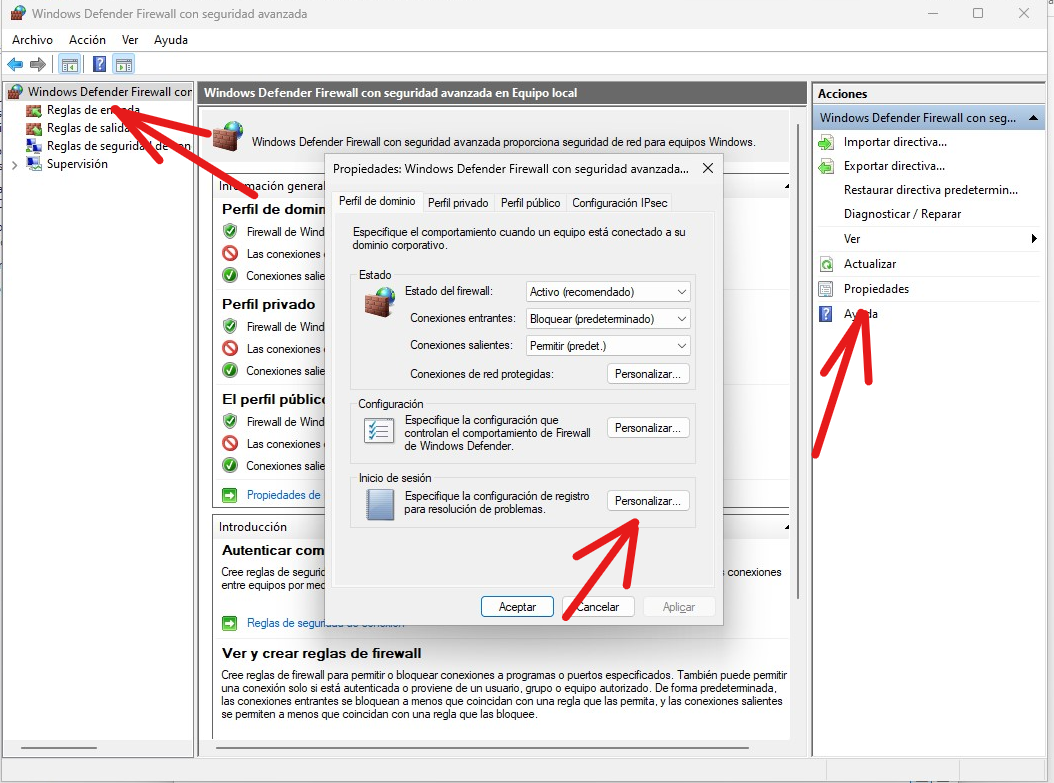Open the Estado del firewall dropdown
The image size is (1054, 783).
pyautogui.click(x=608, y=292)
